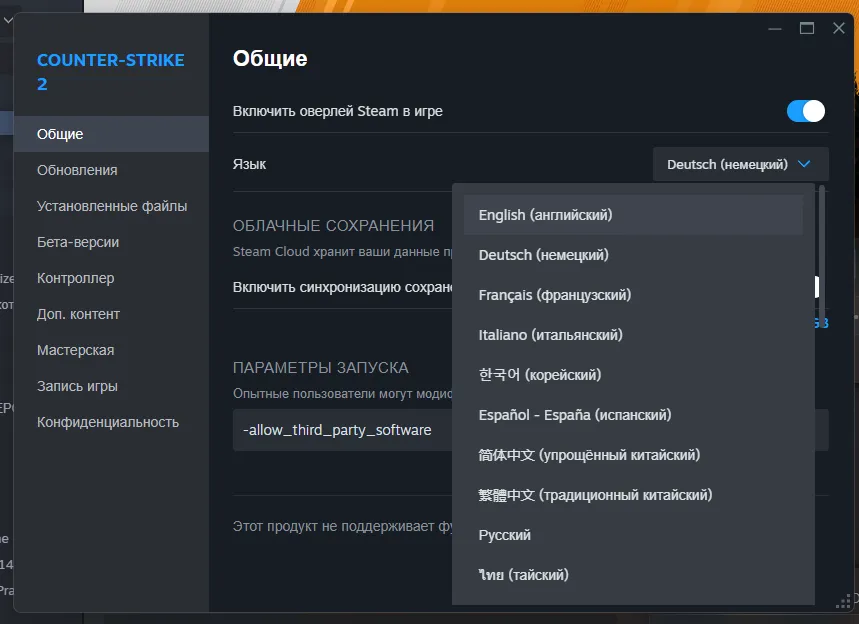Switch to Доп. контент tab
This screenshot has height=624, width=859.
tap(111, 314)
